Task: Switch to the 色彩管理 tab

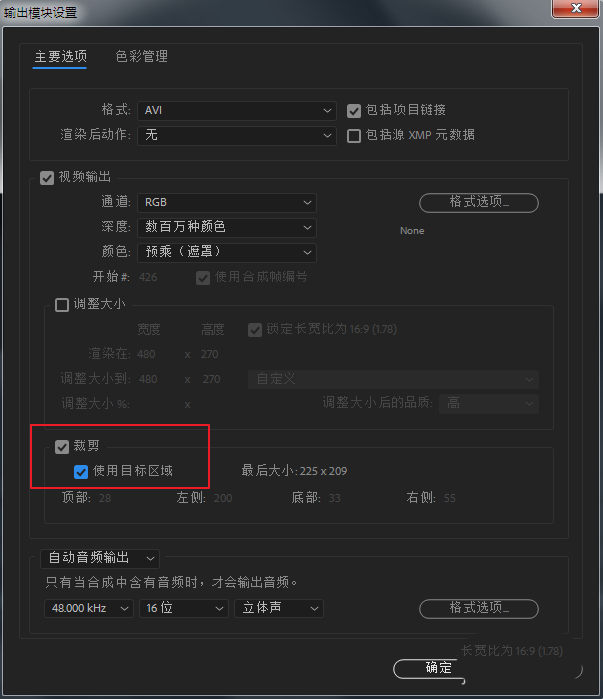Action: tap(142, 56)
